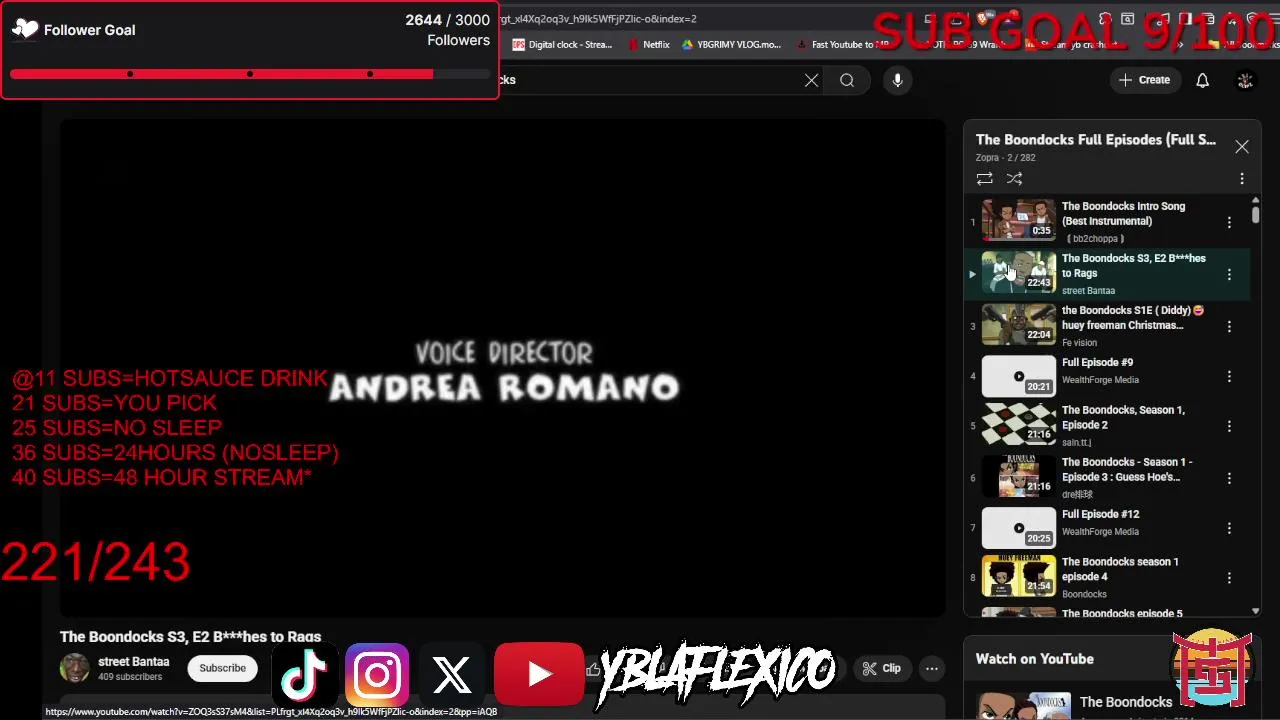Play checkered Season 1, Episode 2 thumbnail
Screen dimensions: 1280x720
(x=1018, y=424)
